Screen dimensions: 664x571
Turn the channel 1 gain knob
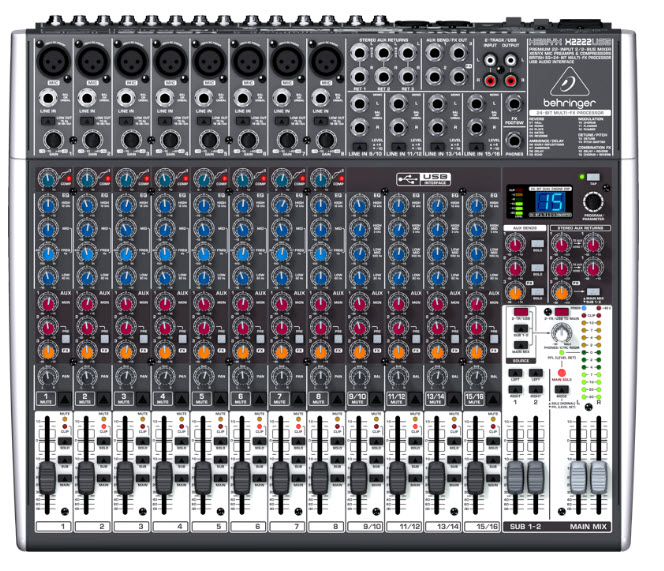(x=54, y=140)
